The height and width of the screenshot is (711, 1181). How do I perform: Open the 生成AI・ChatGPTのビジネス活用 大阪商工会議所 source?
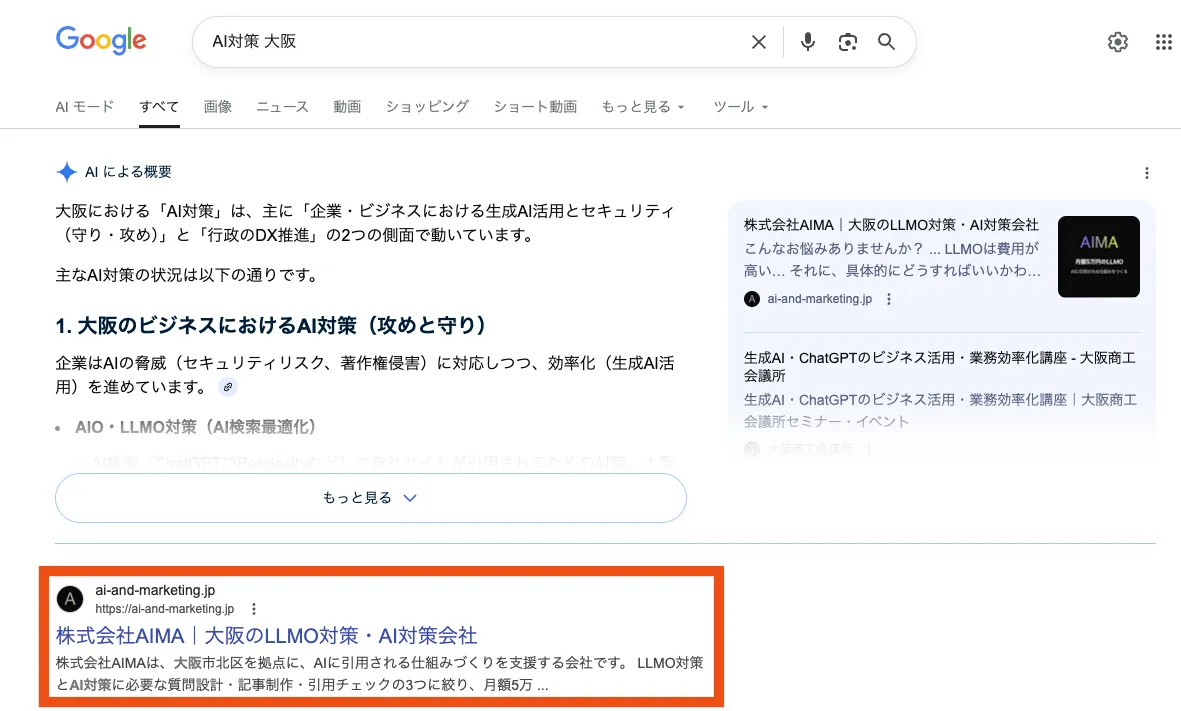[940, 366]
